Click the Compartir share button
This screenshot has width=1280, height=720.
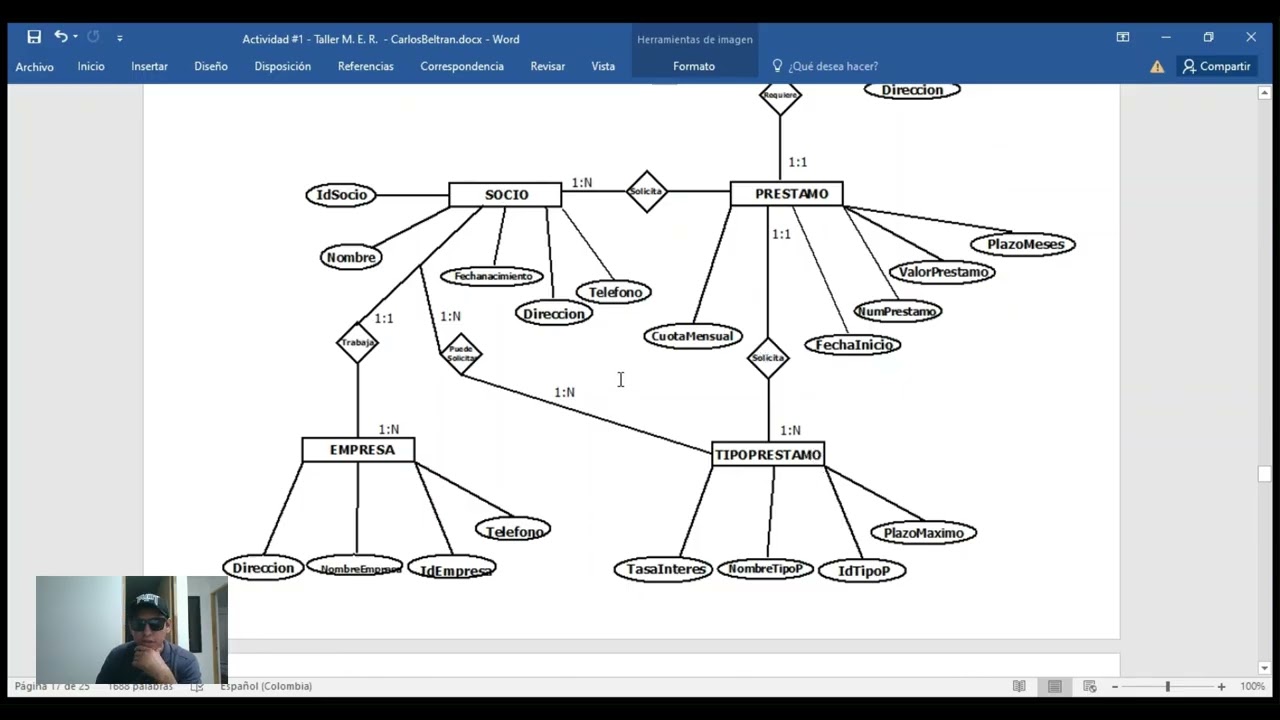click(x=1216, y=66)
